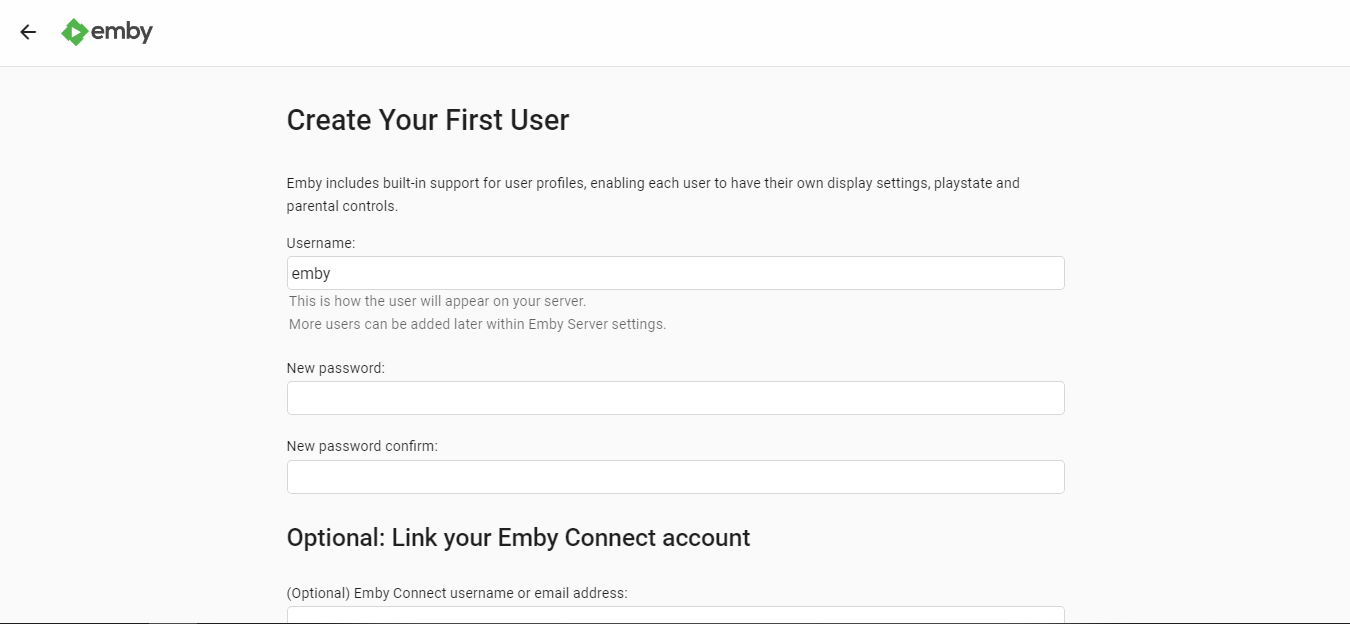Click the Emby Connect username or email field
This screenshot has height=624, width=1350.
(675, 614)
